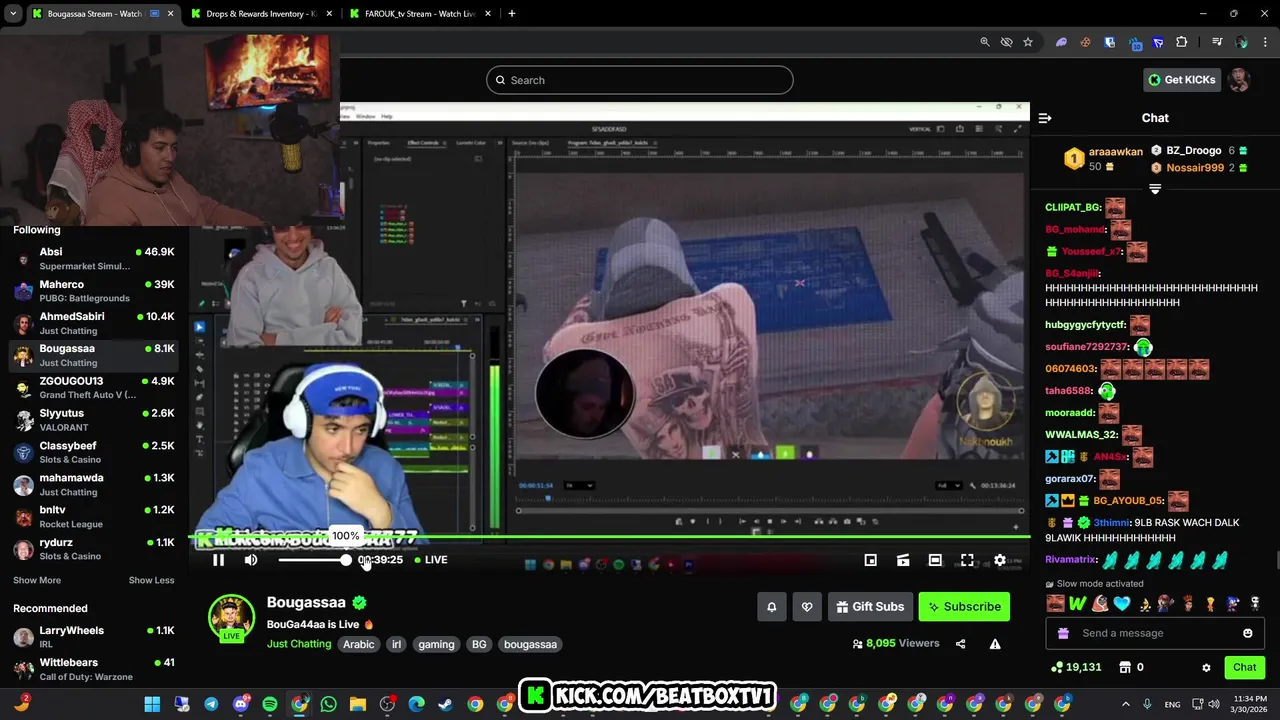Jump to LIVE in the player
Viewport: 1280px width, 720px height.
point(431,560)
